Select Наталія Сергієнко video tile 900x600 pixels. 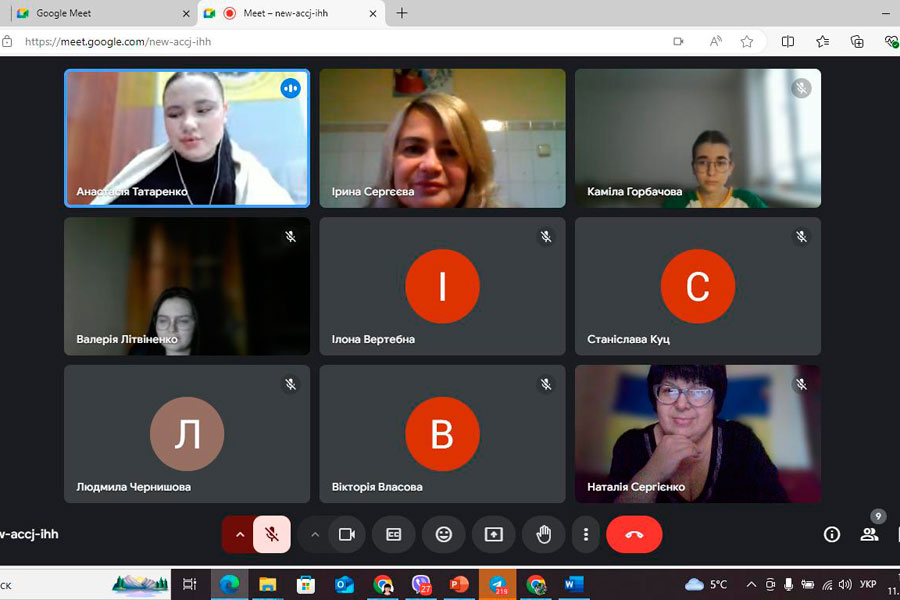[698, 434]
